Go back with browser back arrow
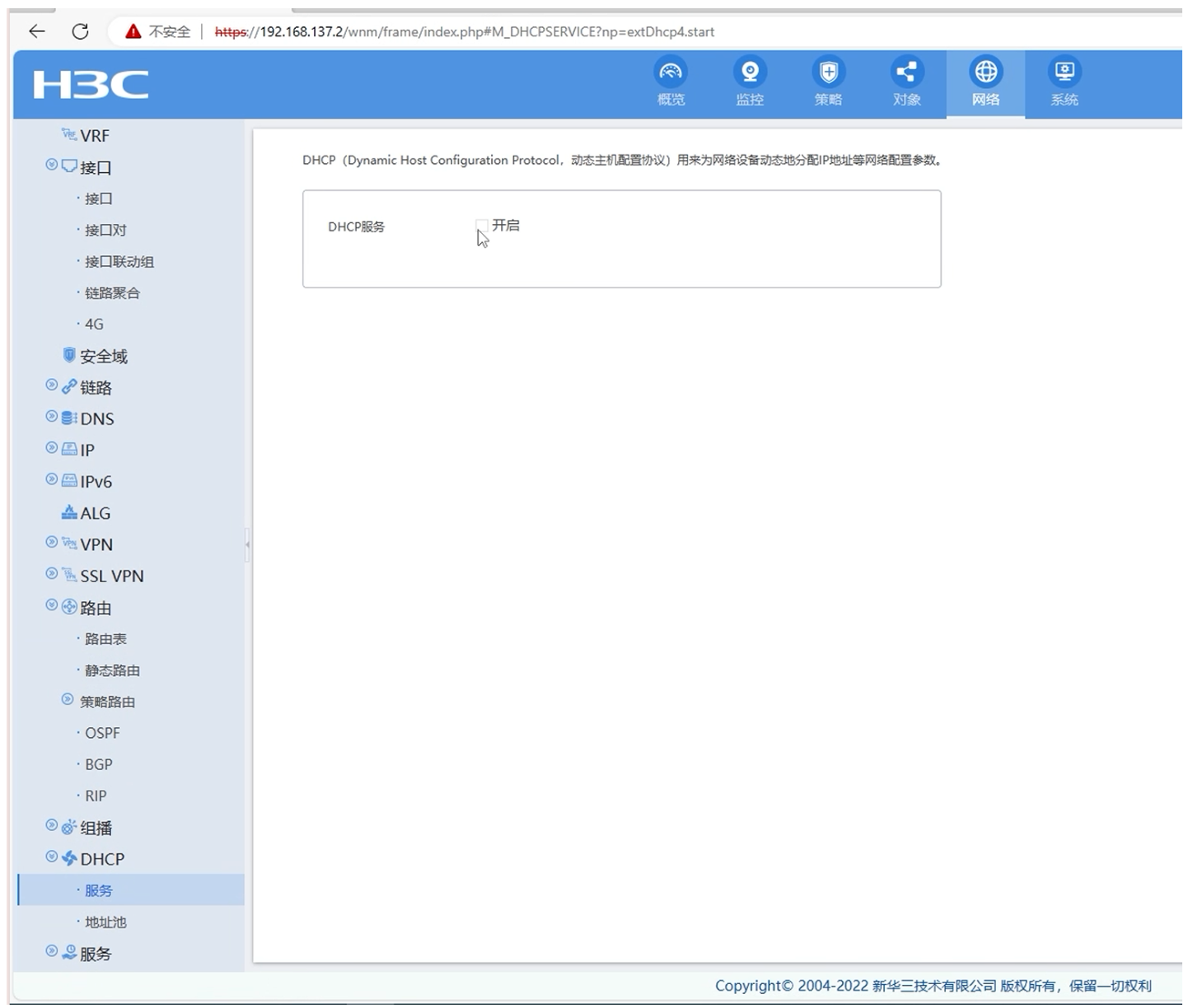The height and width of the screenshot is (1008, 1193). [37, 31]
